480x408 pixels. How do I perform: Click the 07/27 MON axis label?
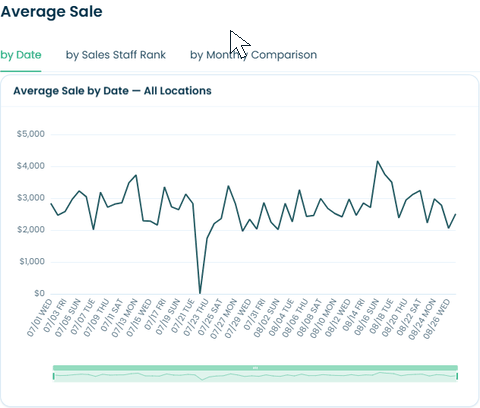224,318
